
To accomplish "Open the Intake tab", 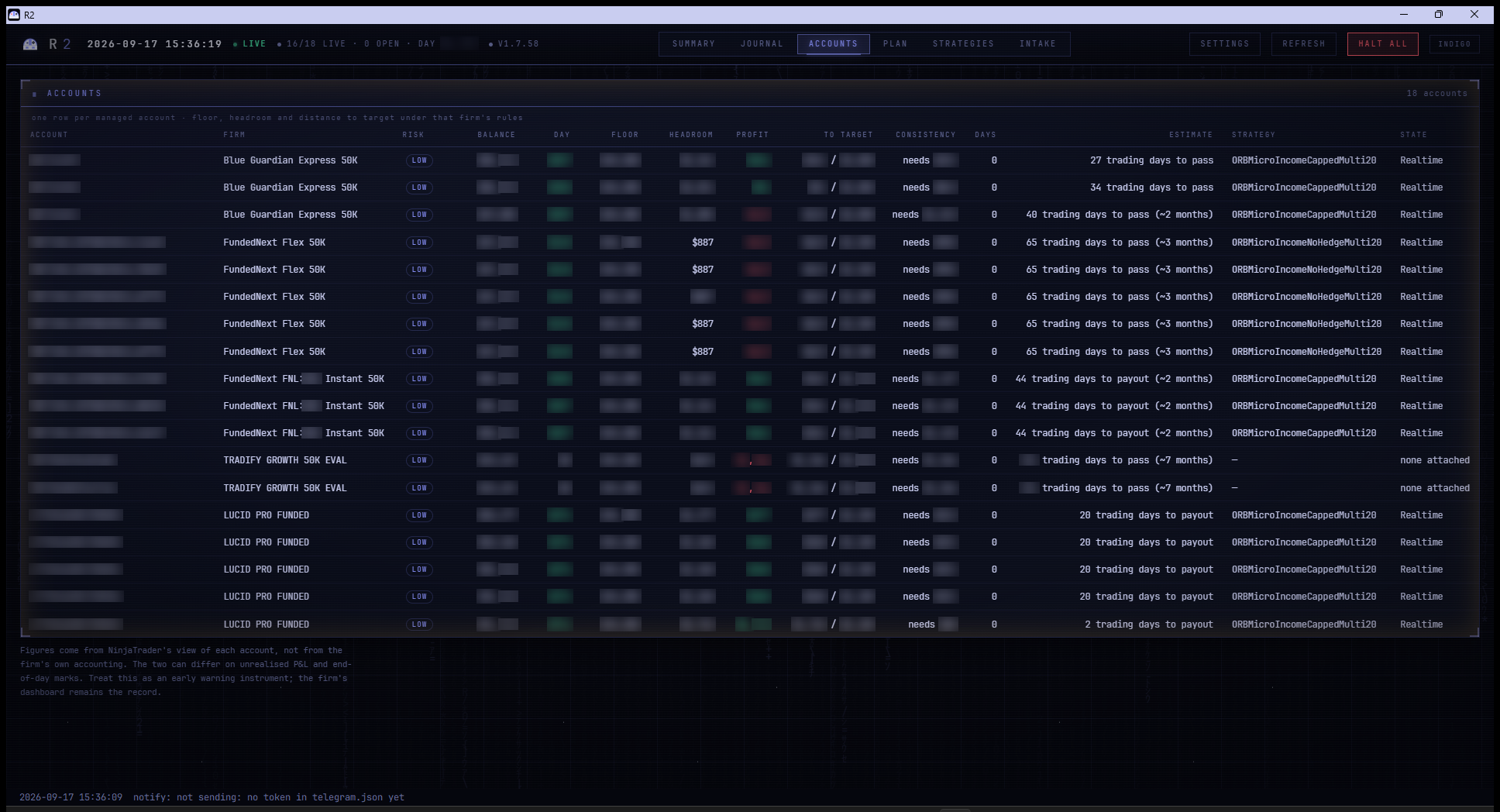I will [x=1037, y=44].
